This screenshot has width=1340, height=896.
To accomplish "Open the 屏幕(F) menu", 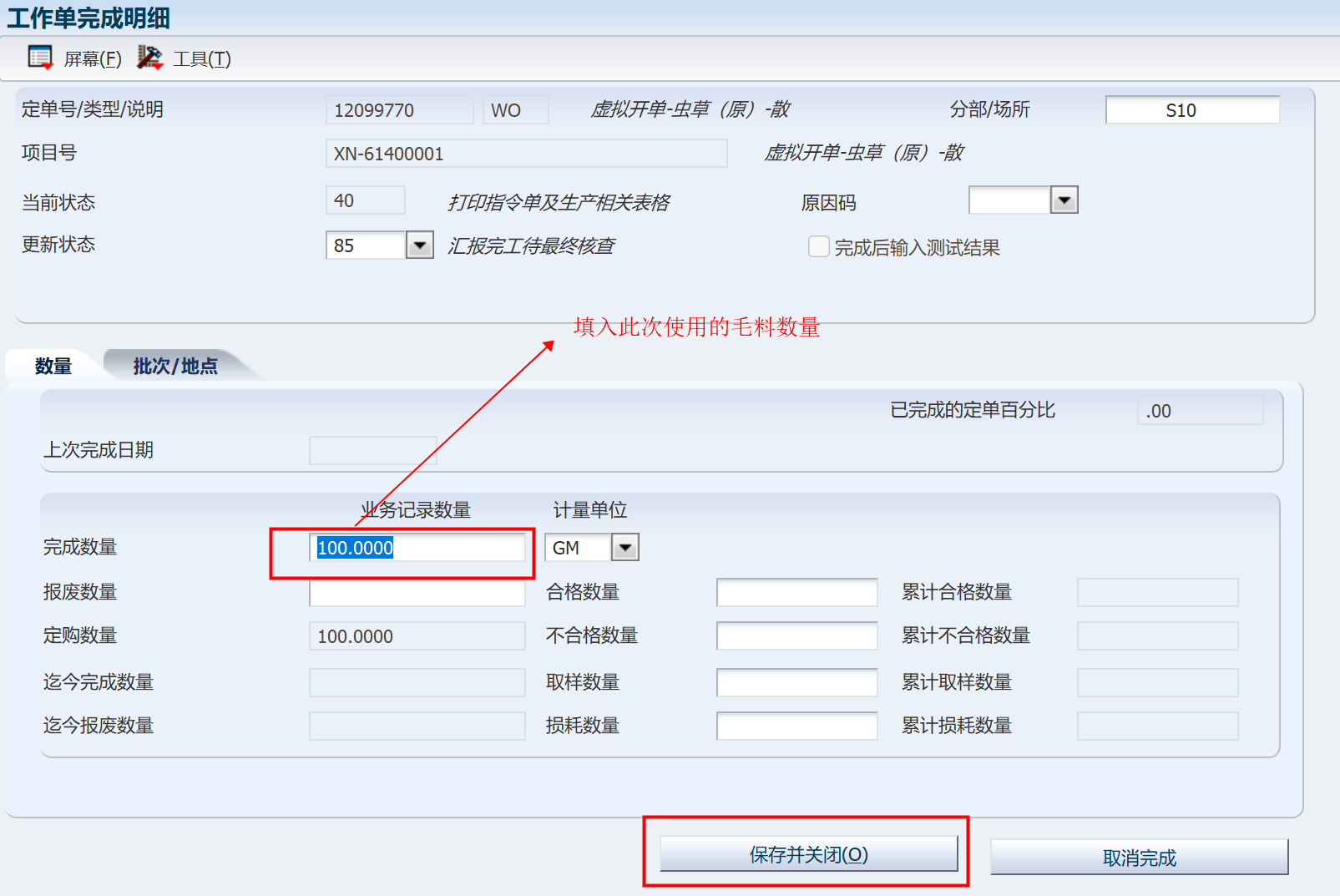I will [x=93, y=59].
